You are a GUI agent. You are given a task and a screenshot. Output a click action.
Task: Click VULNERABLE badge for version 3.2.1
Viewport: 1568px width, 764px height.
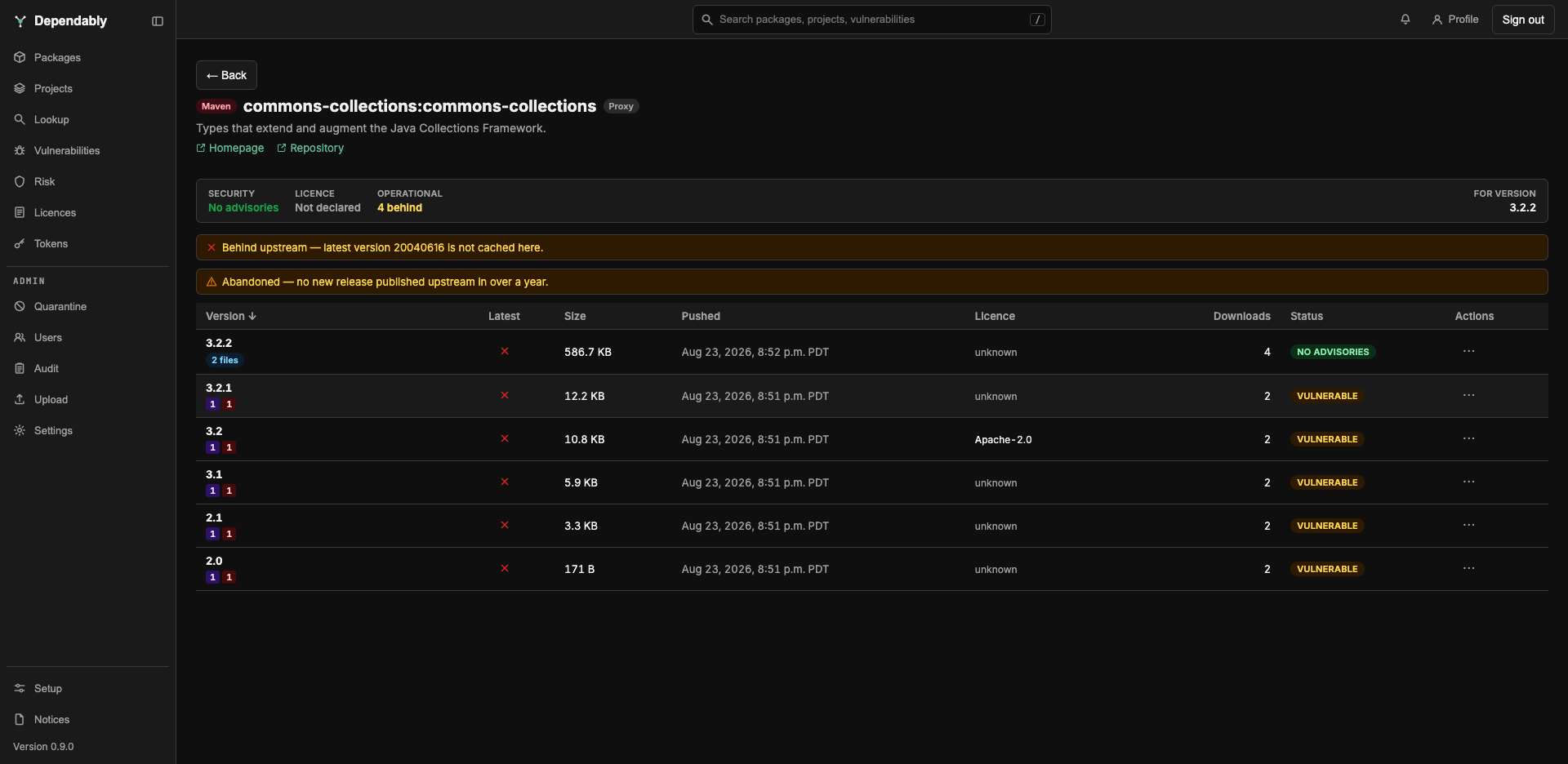tap(1327, 397)
